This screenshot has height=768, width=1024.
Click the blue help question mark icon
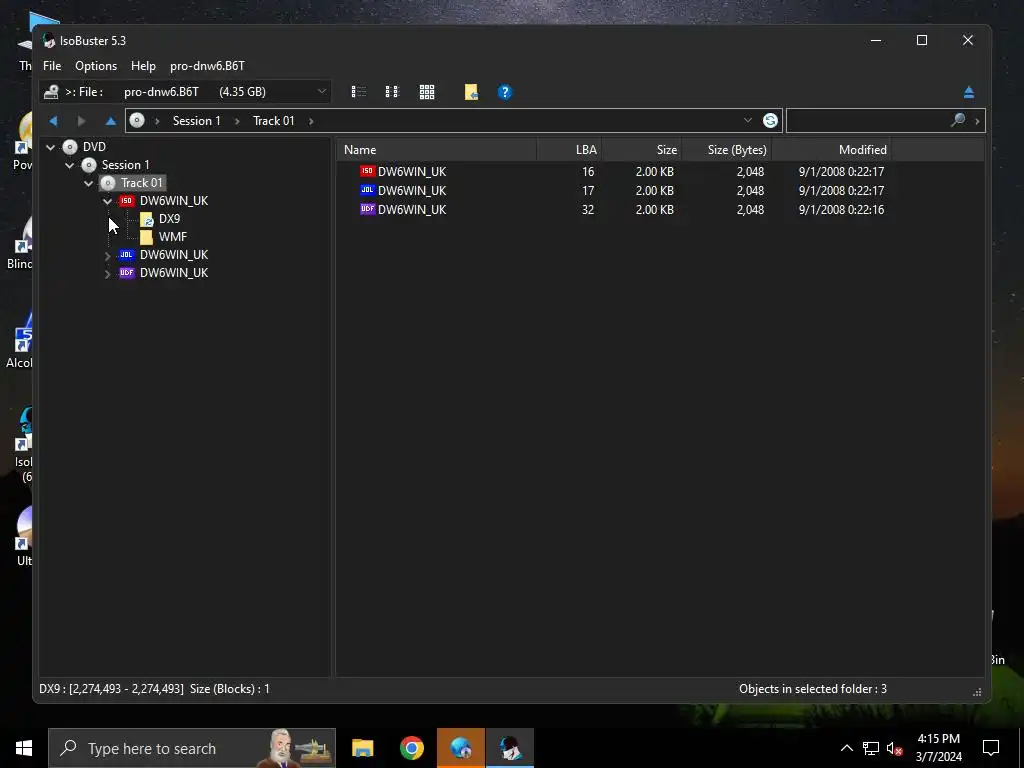pyautogui.click(x=505, y=92)
